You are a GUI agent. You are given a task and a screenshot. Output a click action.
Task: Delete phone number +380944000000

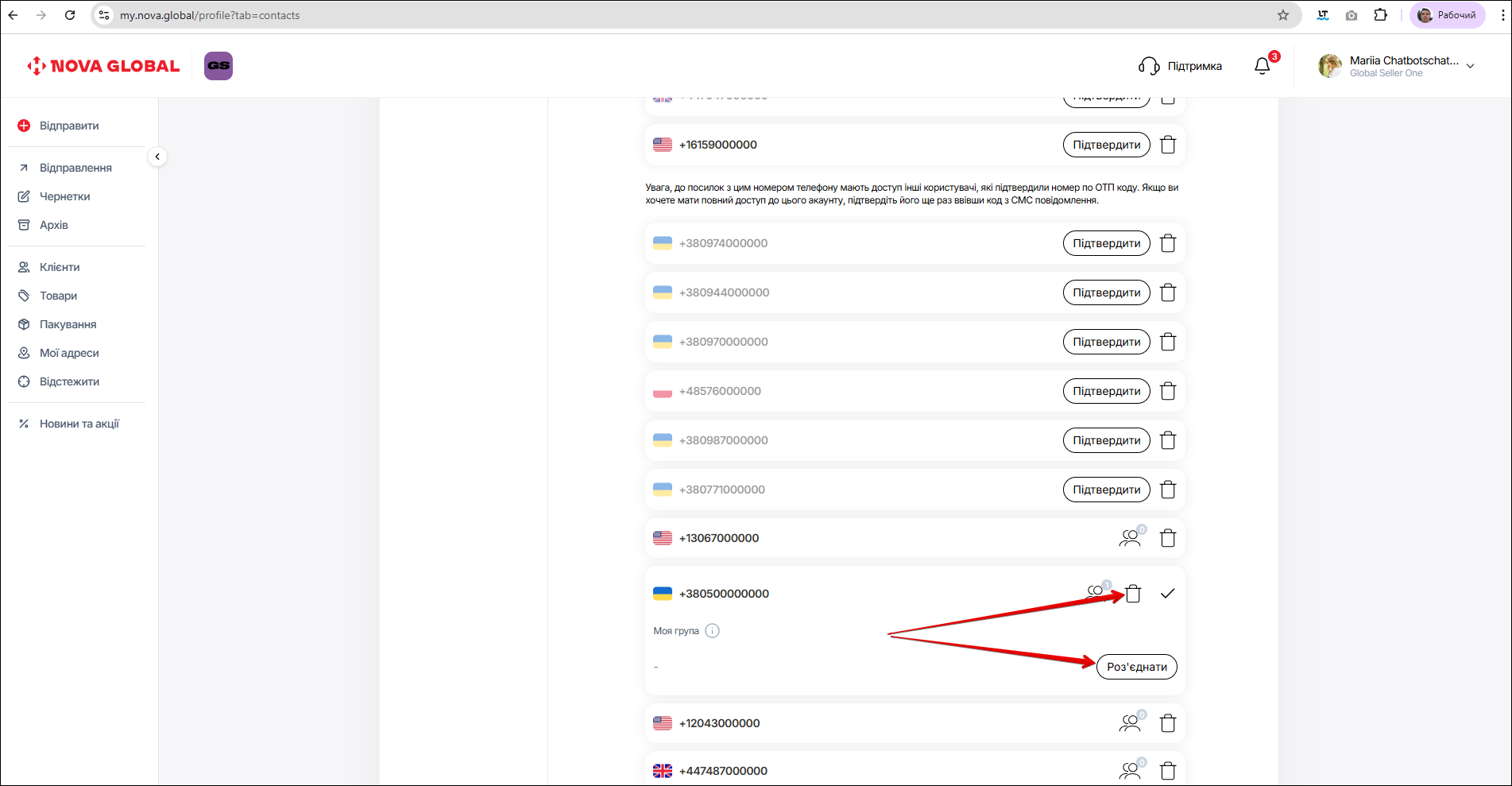[1168, 292]
